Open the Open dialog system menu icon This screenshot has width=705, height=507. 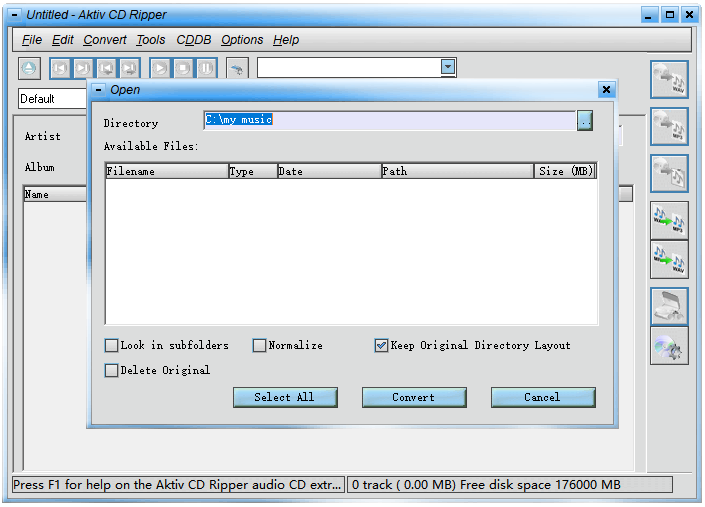pos(98,90)
